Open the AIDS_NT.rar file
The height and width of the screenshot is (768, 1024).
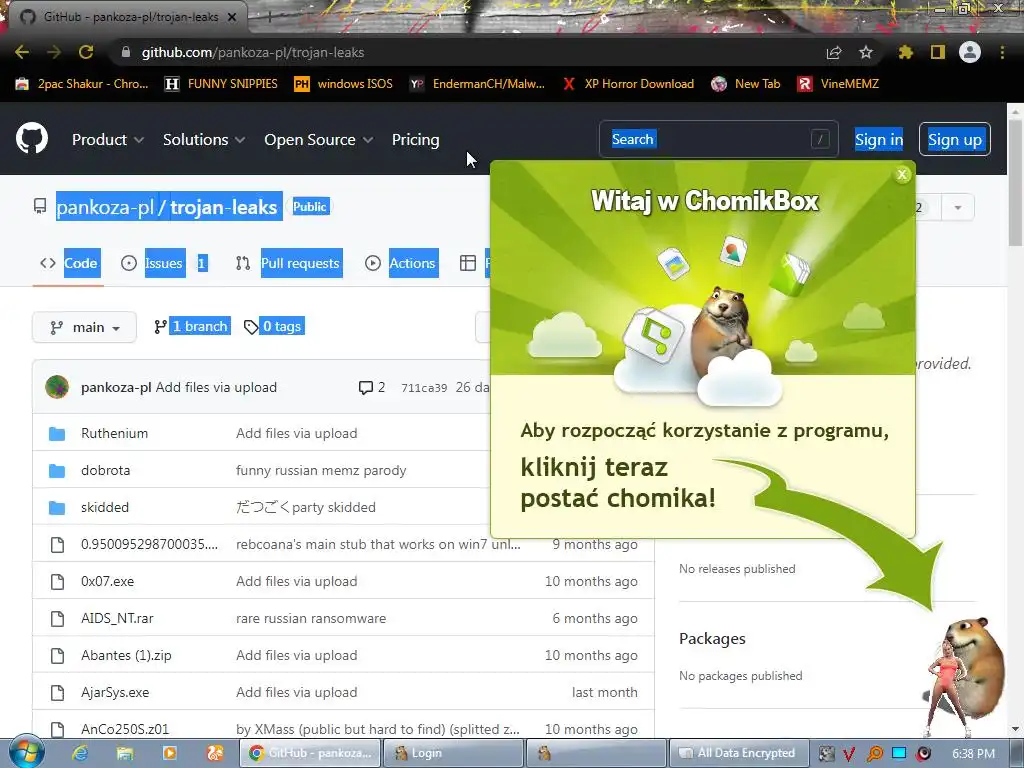[x=117, y=618]
